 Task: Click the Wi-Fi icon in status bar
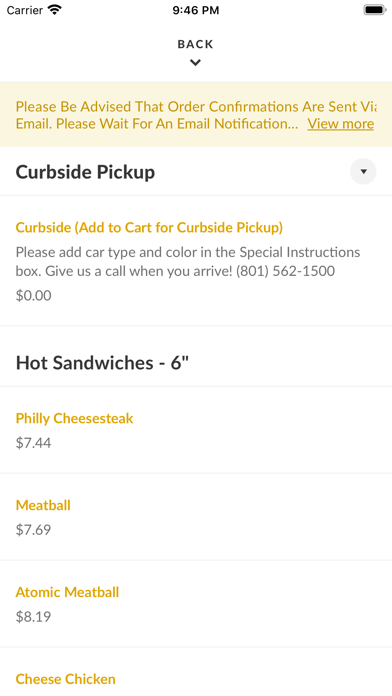coord(55,10)
